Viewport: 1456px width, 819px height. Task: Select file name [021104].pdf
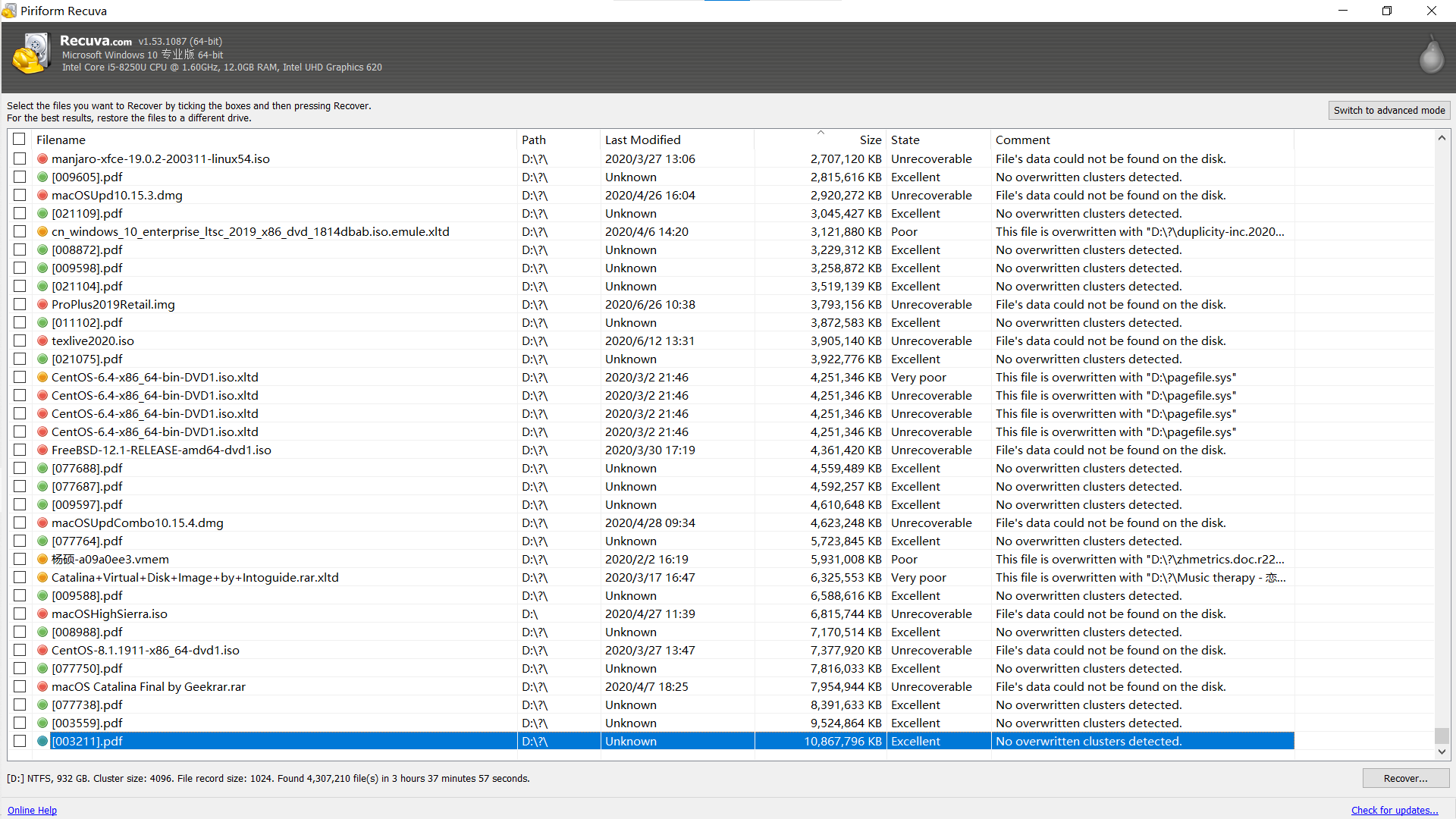tap(87, 286)
